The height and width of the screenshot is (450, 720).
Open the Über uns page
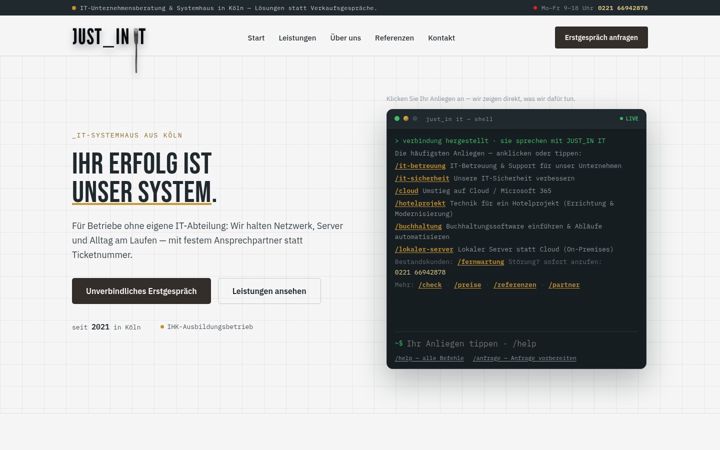tap(345, 38)
